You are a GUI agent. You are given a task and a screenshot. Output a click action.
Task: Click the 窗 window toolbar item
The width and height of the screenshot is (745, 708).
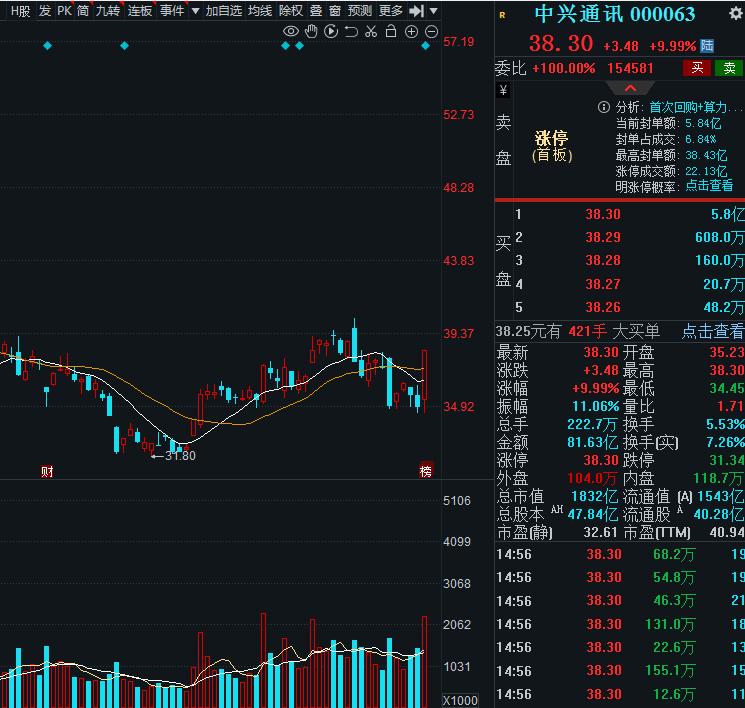[335, 11]
